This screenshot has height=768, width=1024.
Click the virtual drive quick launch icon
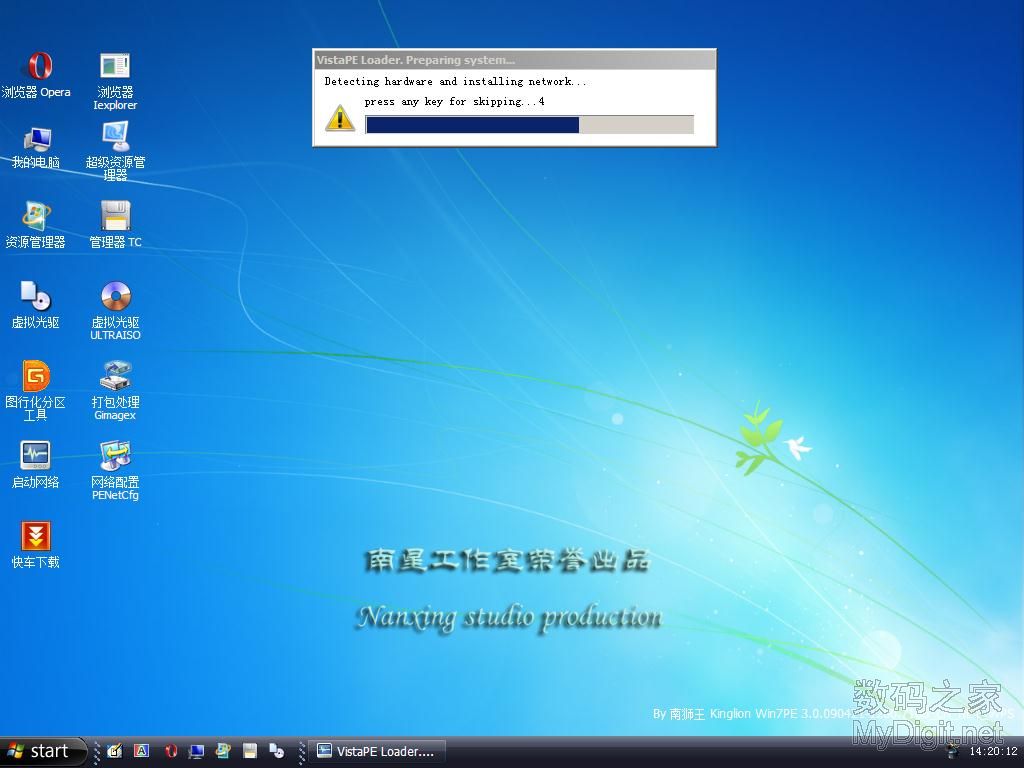point(276,752)
